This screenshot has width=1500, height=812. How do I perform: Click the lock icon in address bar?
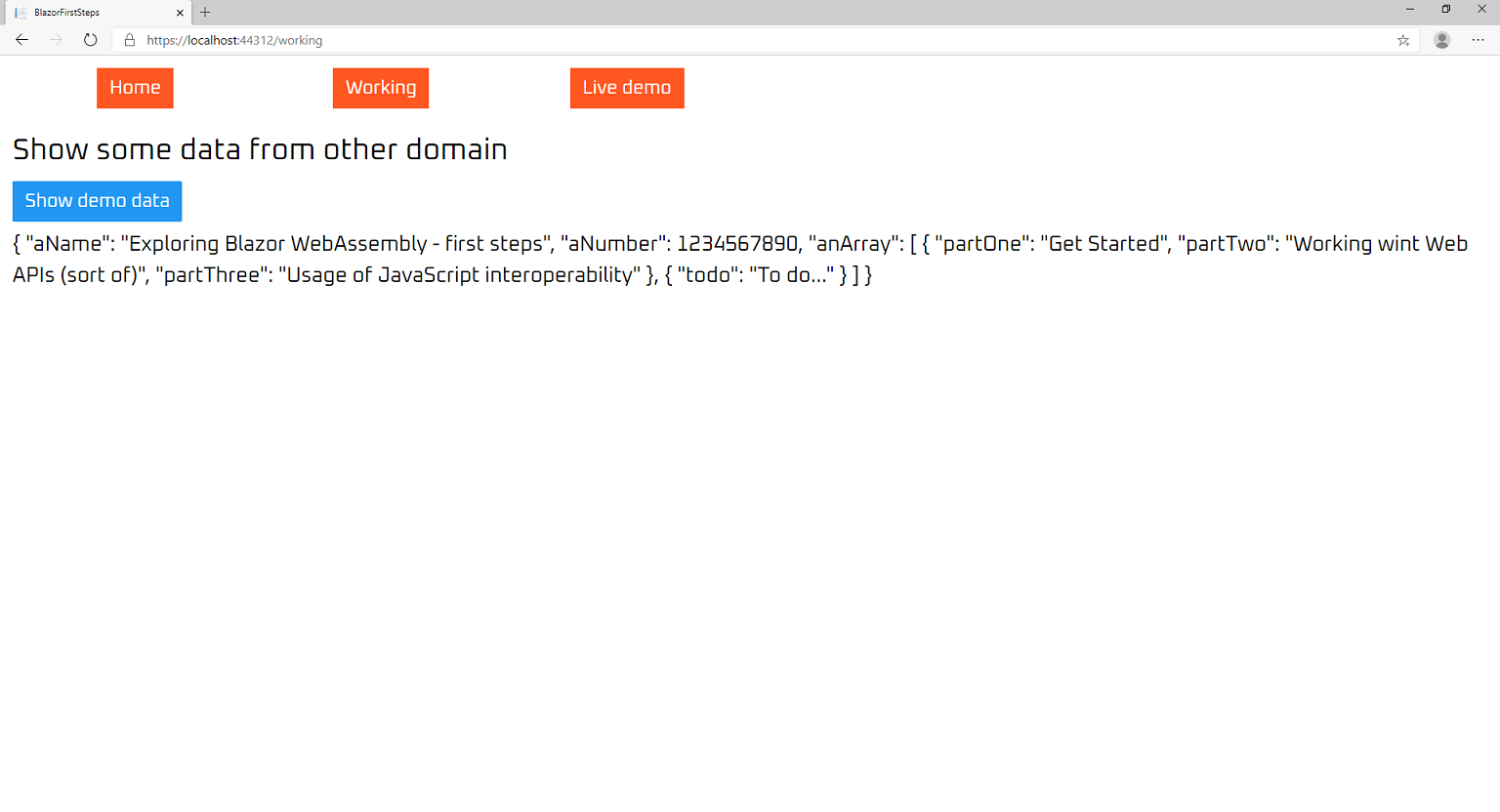click(x=129, y=40)
